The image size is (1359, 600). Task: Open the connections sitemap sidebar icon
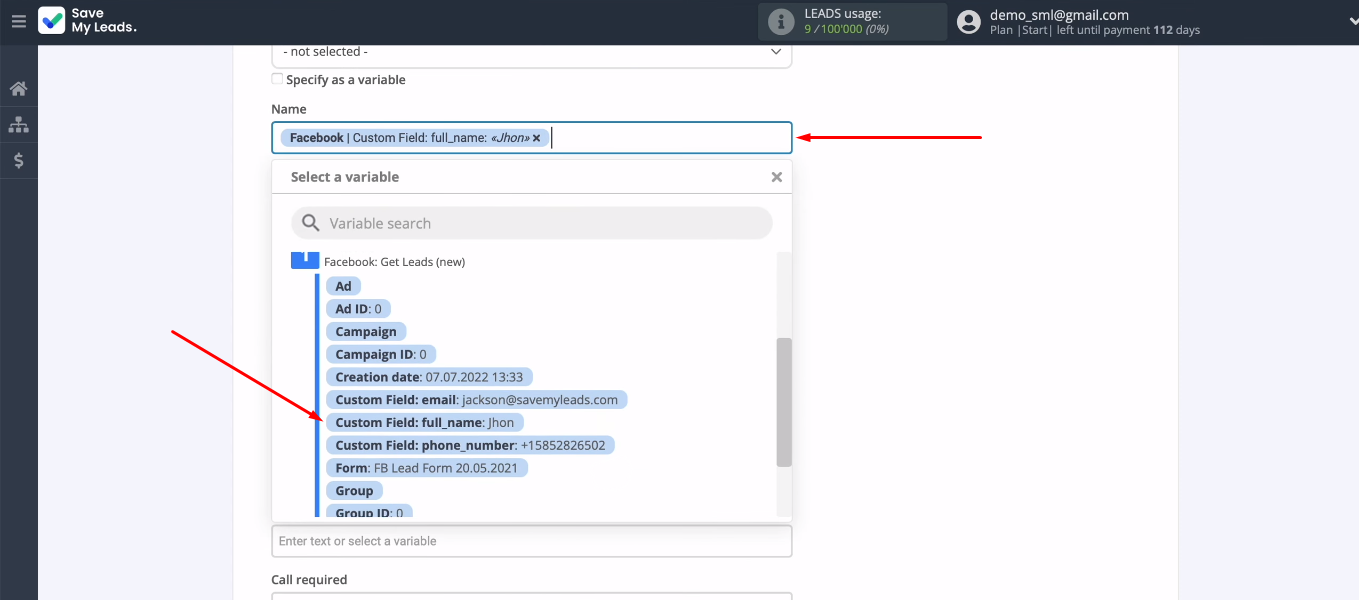[x=18, y=125]
